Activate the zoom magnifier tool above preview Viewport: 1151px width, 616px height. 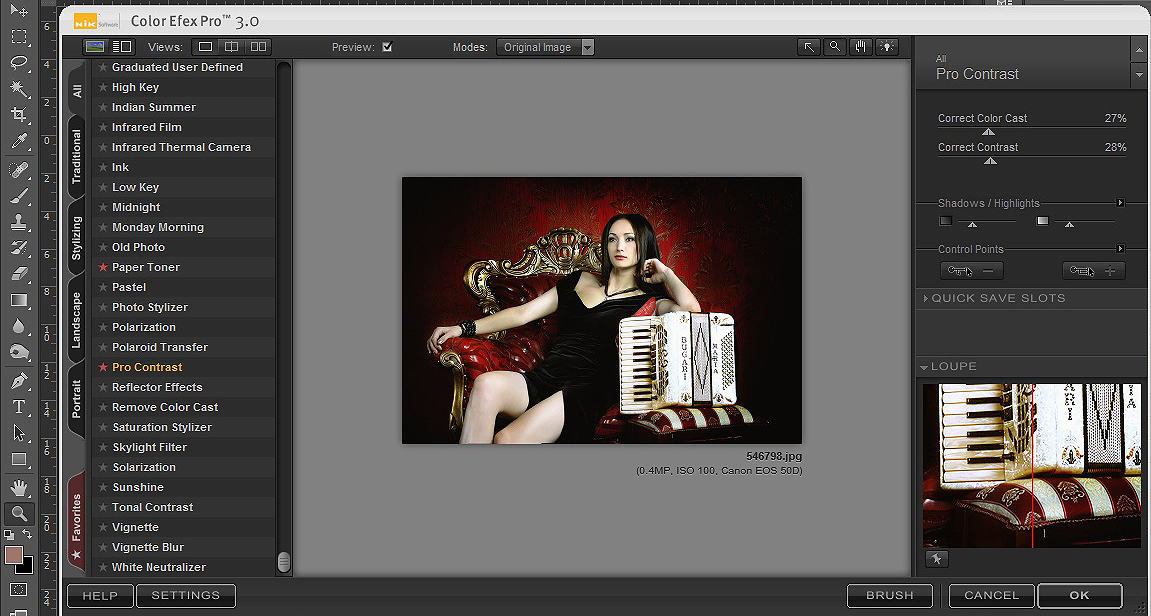pos(835,47)
